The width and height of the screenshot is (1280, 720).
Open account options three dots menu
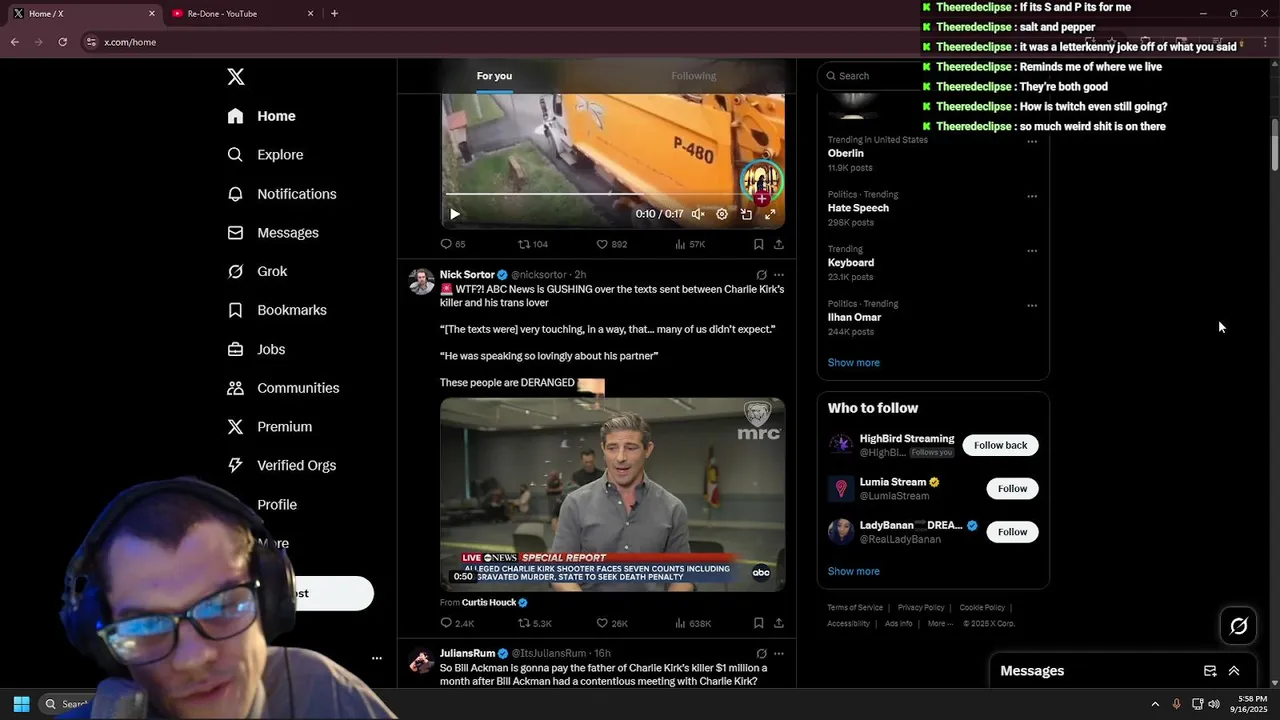[377, 658]
